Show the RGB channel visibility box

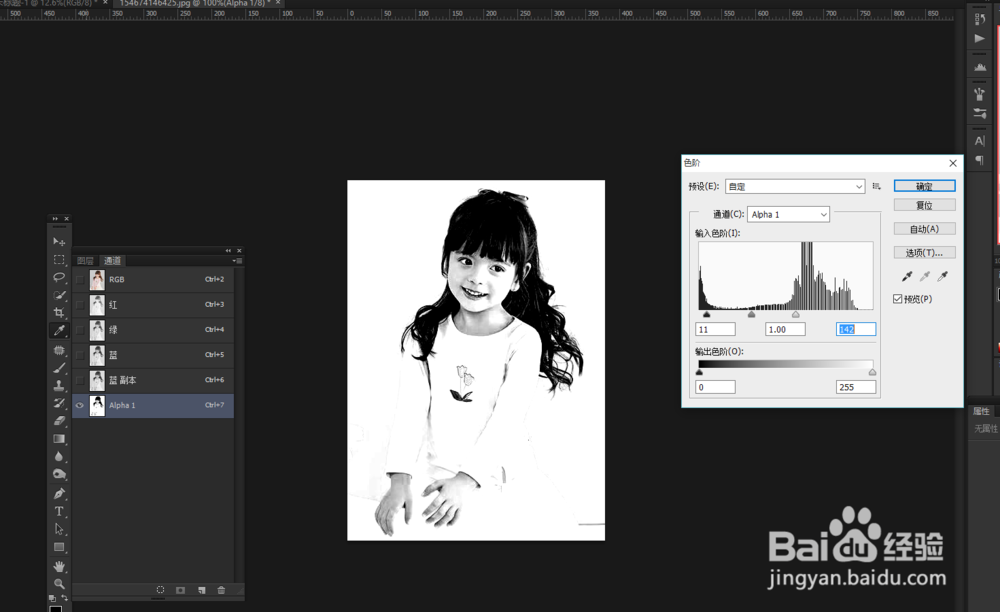(x=80, y=279)
